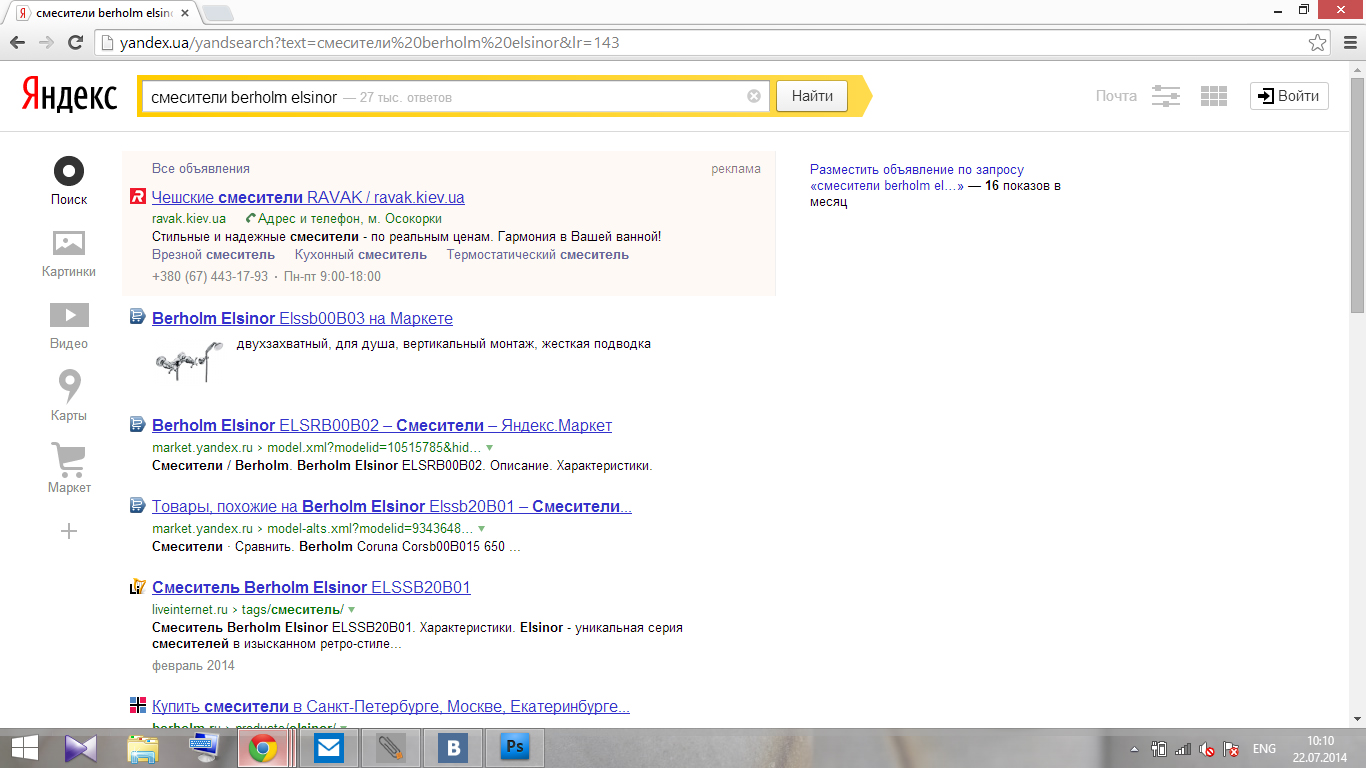Click the RAVAK favicon in the ad
The image size is (1366, 768).
(138, 196)
